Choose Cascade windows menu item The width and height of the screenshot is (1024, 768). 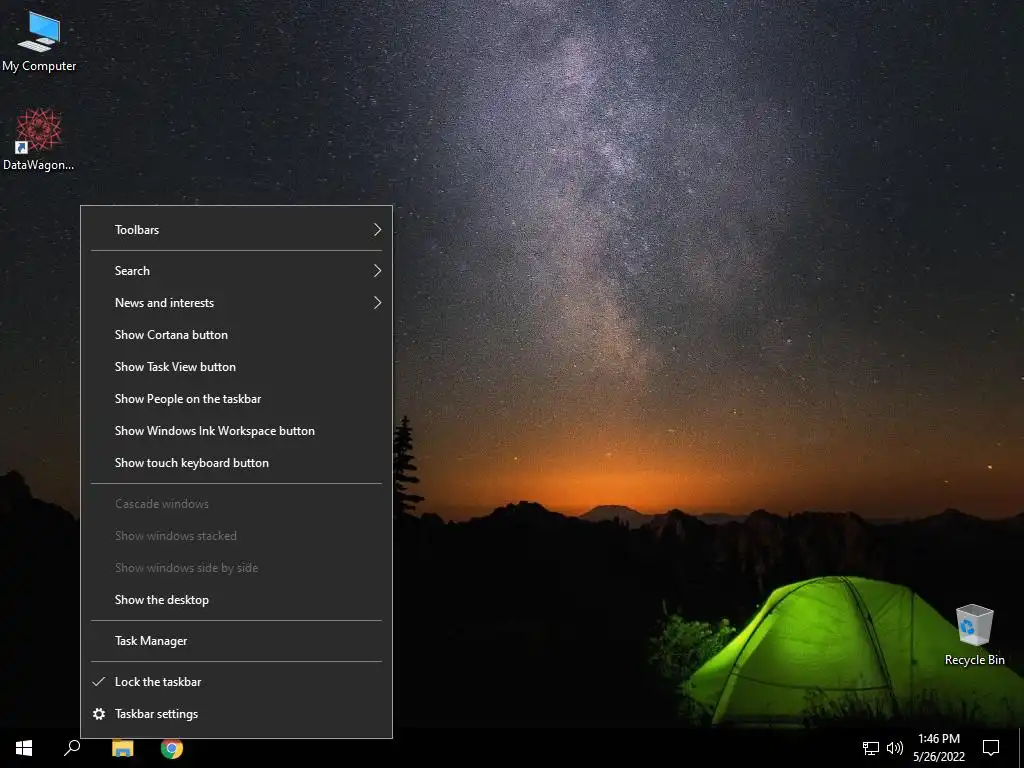point(236,504)
